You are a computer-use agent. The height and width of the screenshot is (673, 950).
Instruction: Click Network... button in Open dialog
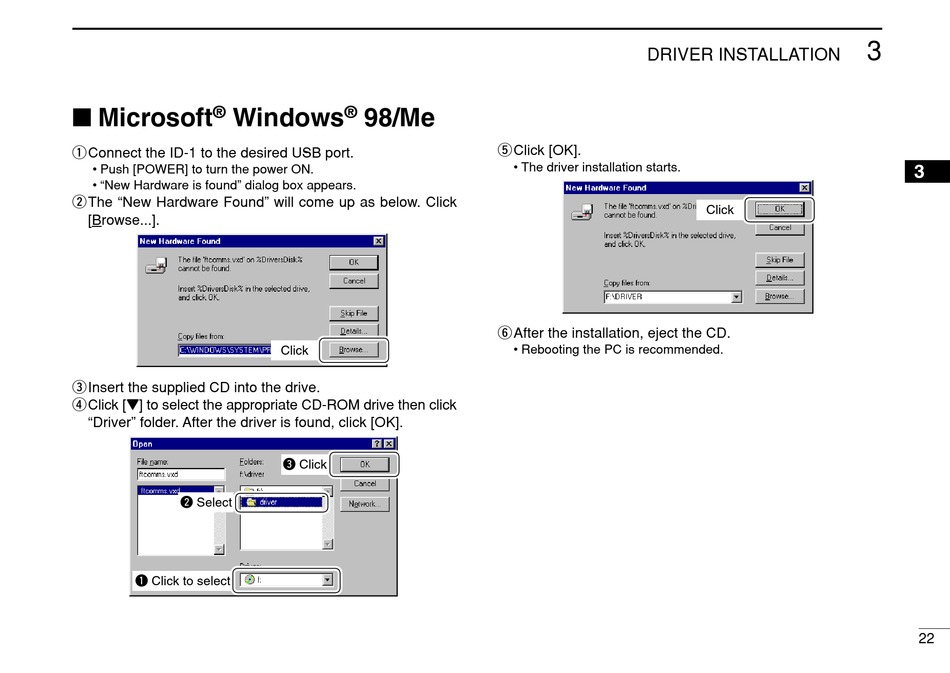click(364, 505)
